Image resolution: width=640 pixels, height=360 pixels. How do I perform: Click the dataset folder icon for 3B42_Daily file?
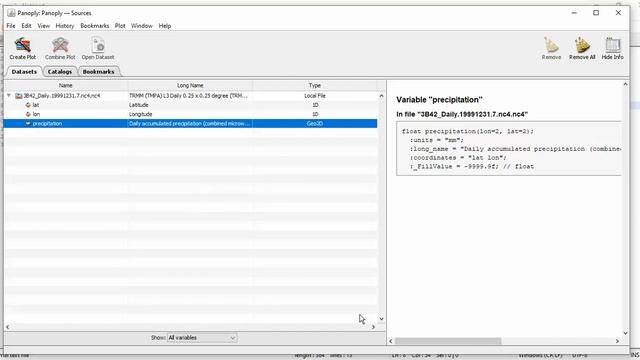pyautogui.click(x=19, y=96)
